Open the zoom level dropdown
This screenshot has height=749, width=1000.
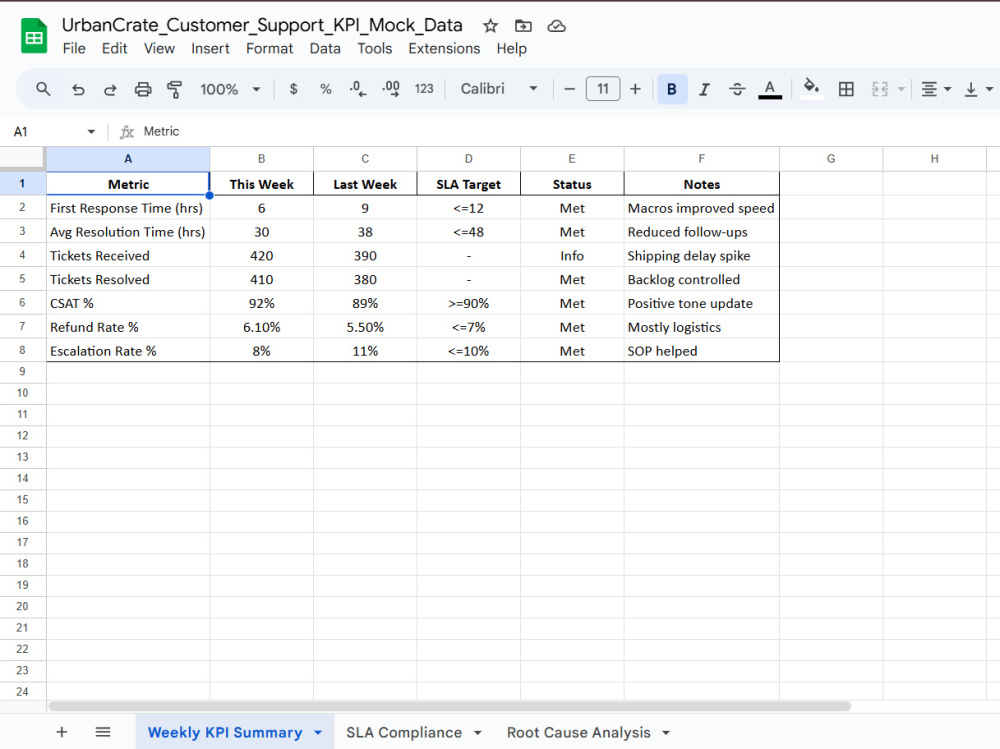tap(230, 89)
